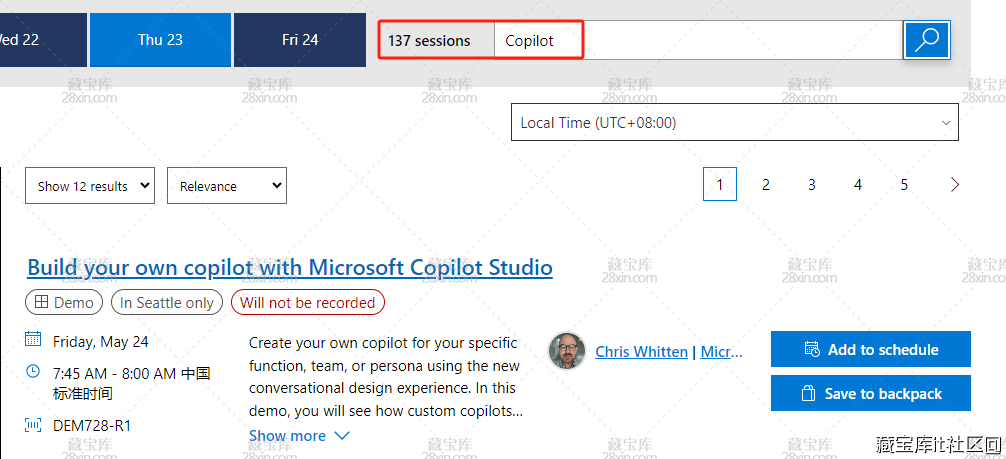1006x459 pixels.
Task: Open Chris Whitten's profile photo
Action: coord(567,351)
